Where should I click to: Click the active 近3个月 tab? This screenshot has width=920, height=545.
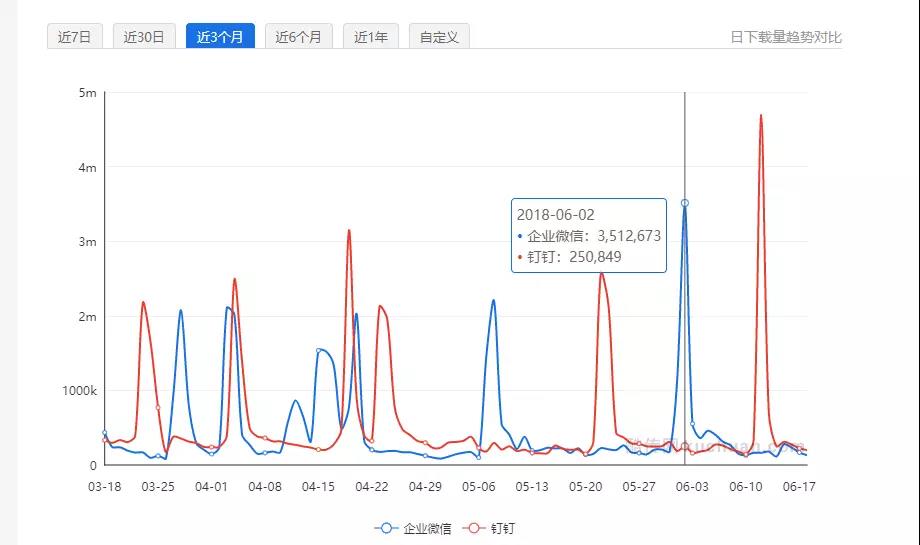(220, 37)
